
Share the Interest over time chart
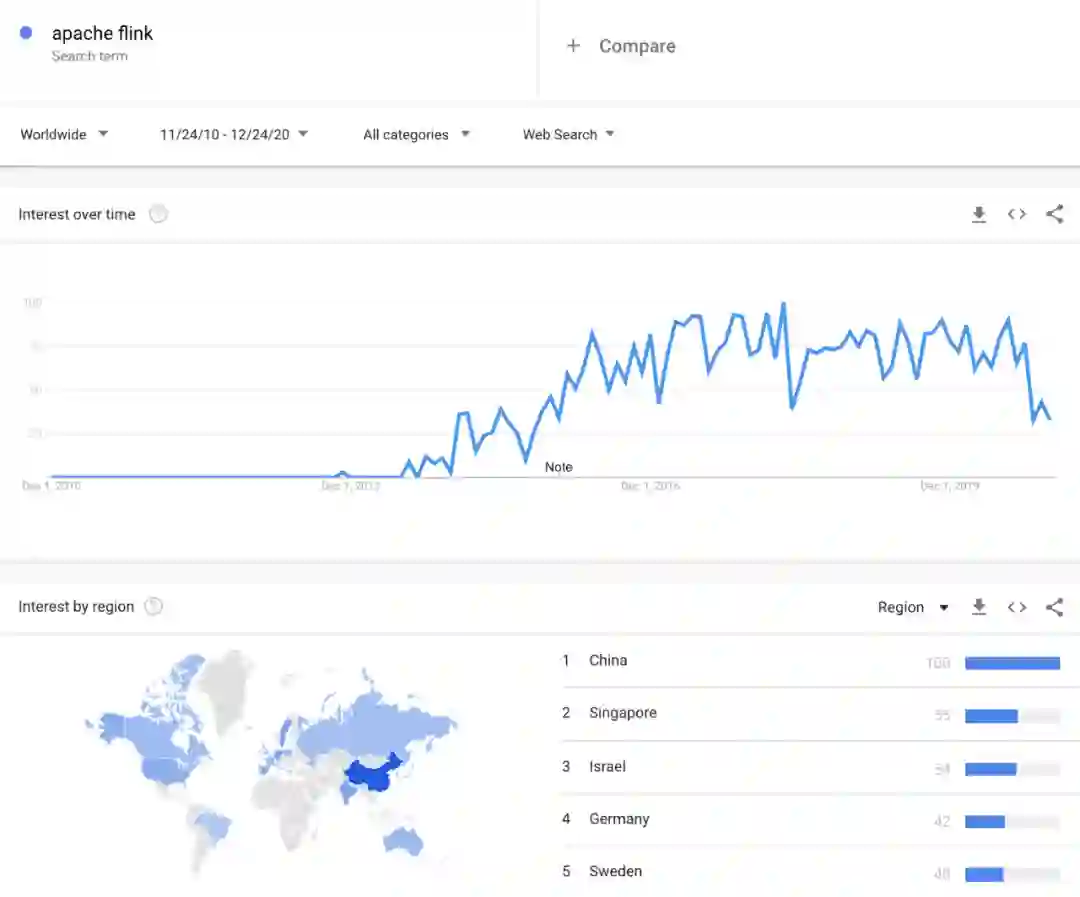tap(1054, 214)
